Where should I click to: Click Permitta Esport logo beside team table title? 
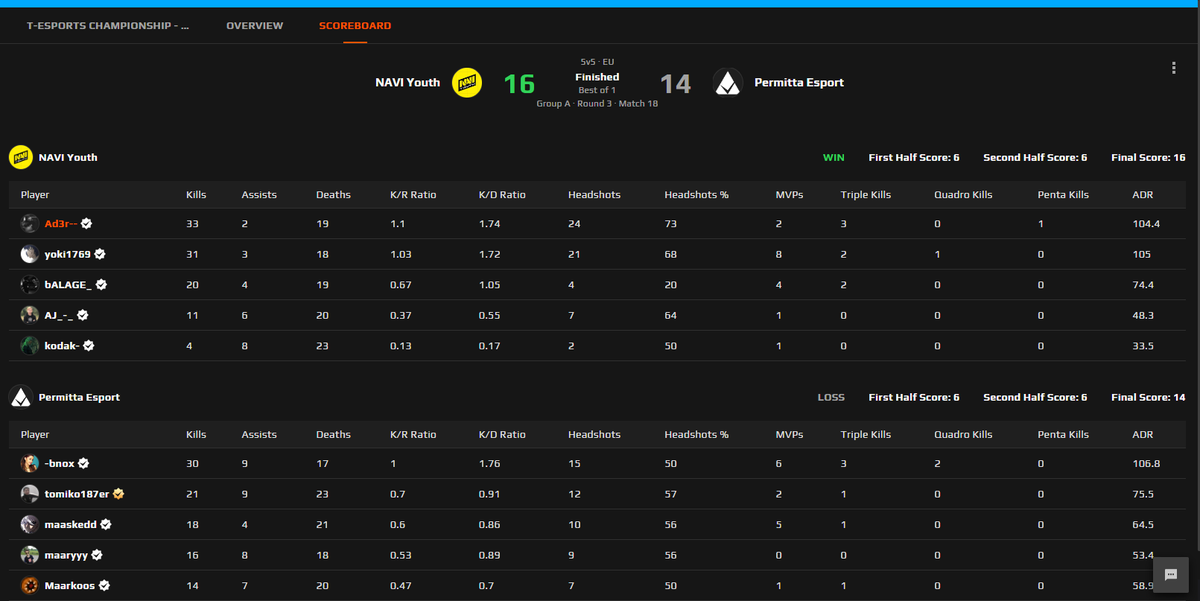coord(20,397)
